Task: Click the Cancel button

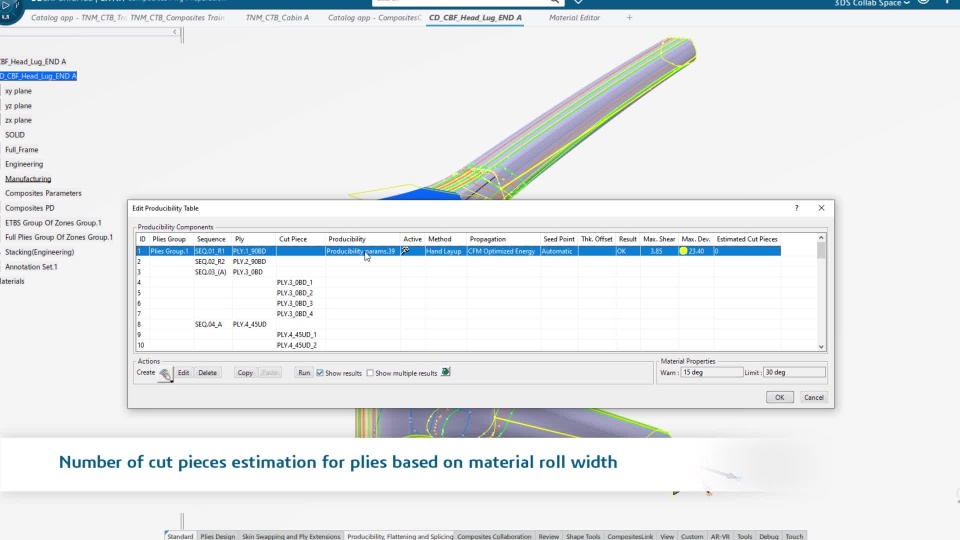Action: pos(814,397)
